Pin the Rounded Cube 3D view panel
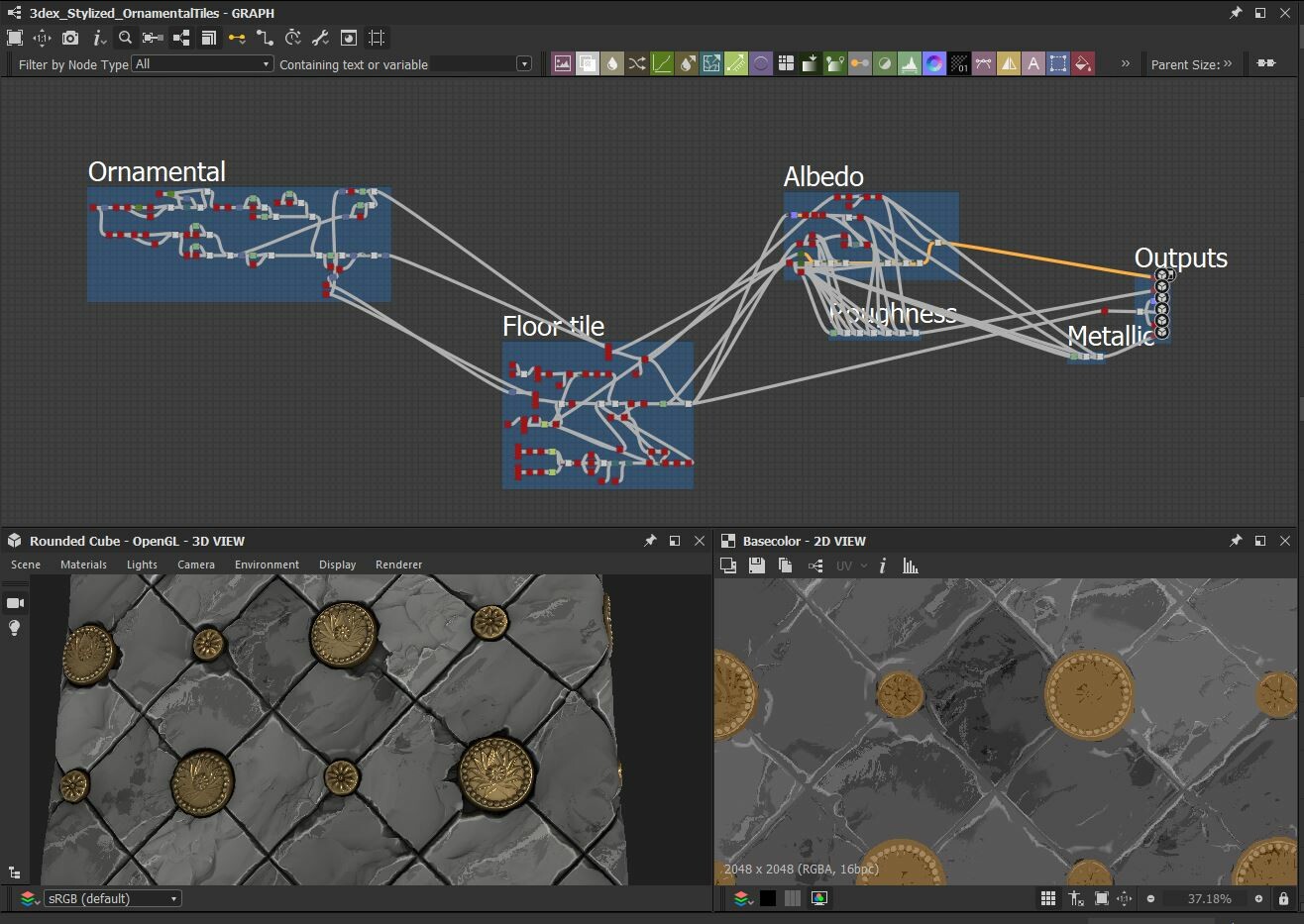The width and height of the screenshot is (1304, 924). [x=651, y=541]
